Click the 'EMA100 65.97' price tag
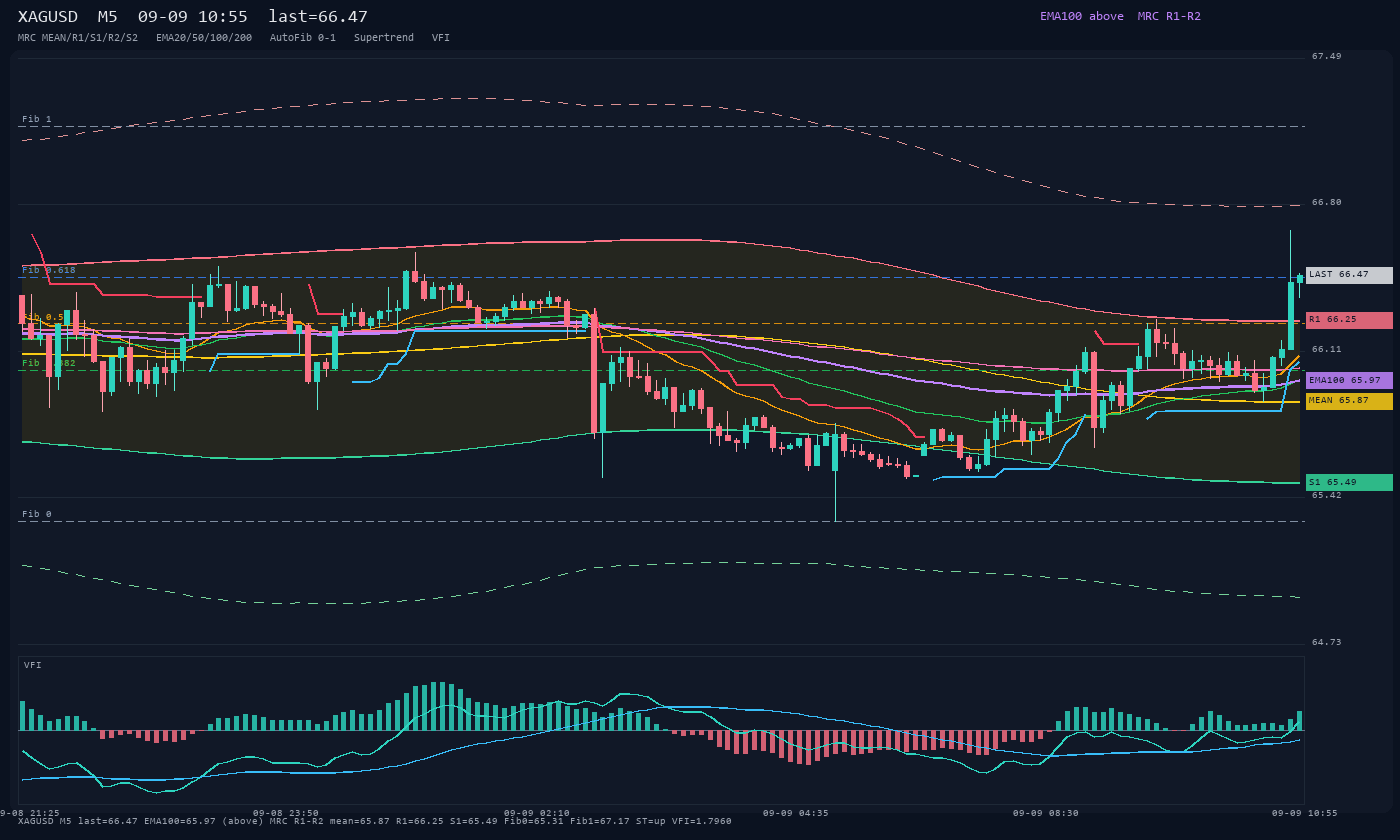The width and height of the screenshot is (1400, 840). [1349, 381]
